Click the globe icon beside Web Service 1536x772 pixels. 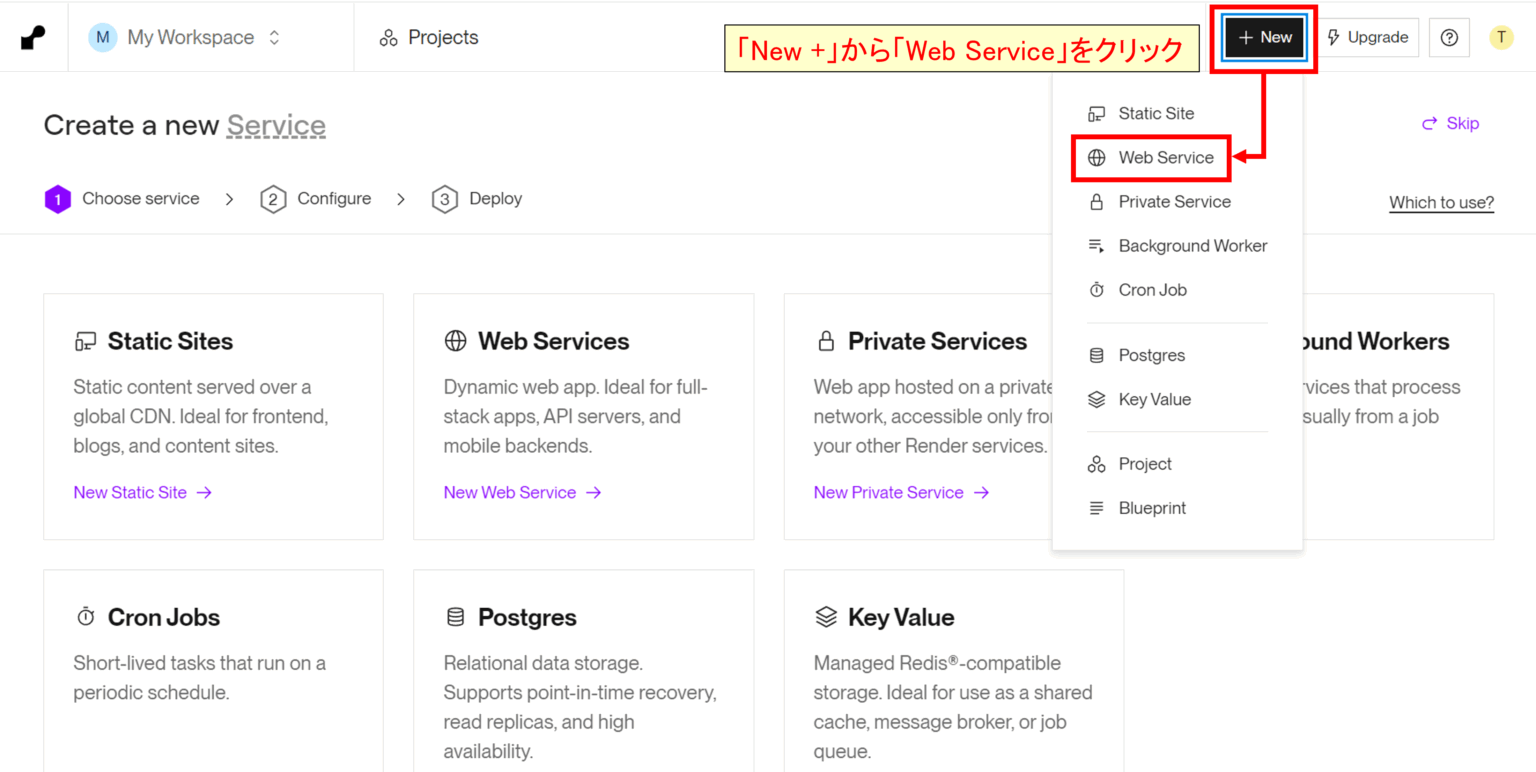click(1097, 158)
